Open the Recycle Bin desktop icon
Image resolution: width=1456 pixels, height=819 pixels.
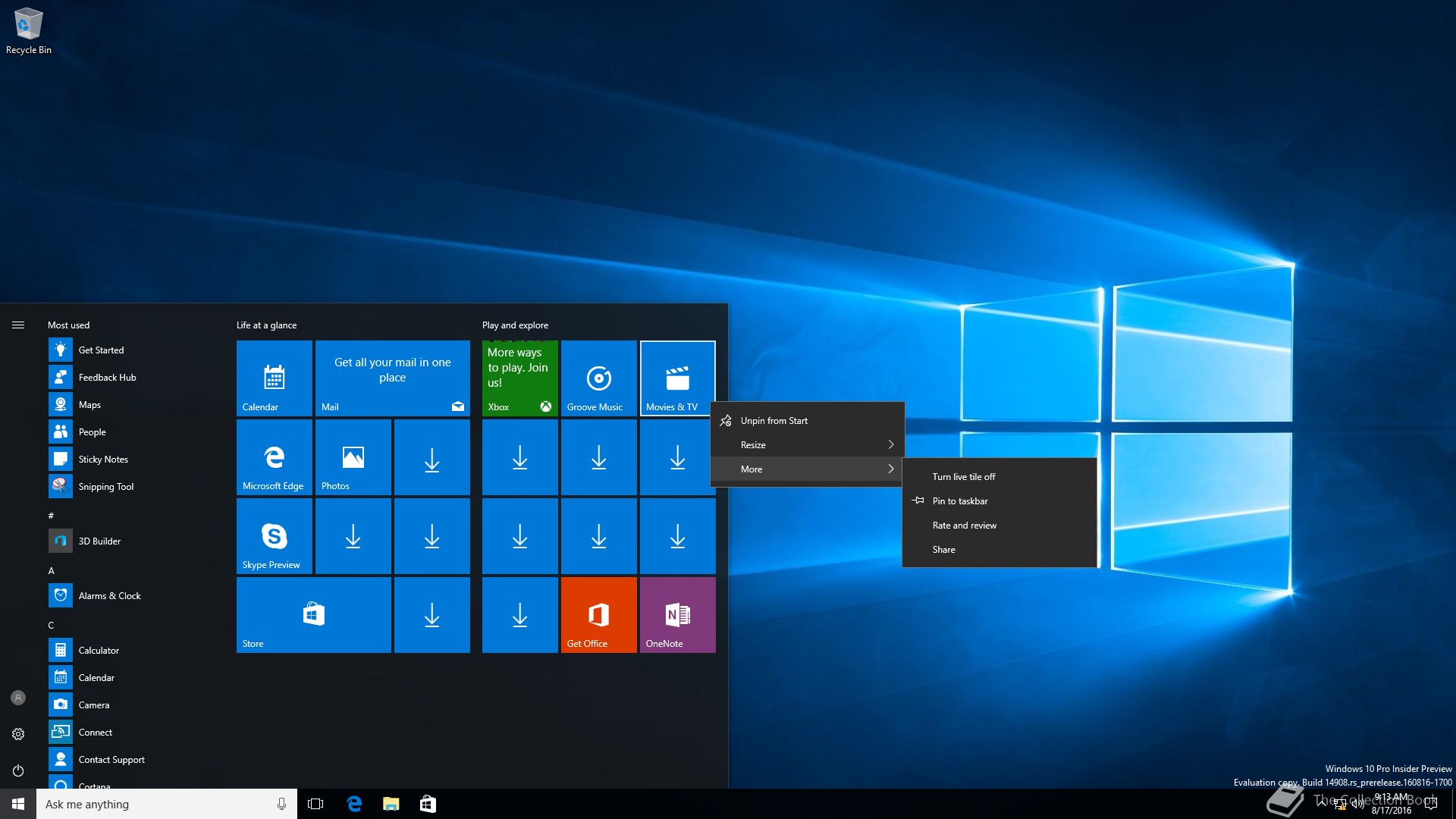point(29,31)
